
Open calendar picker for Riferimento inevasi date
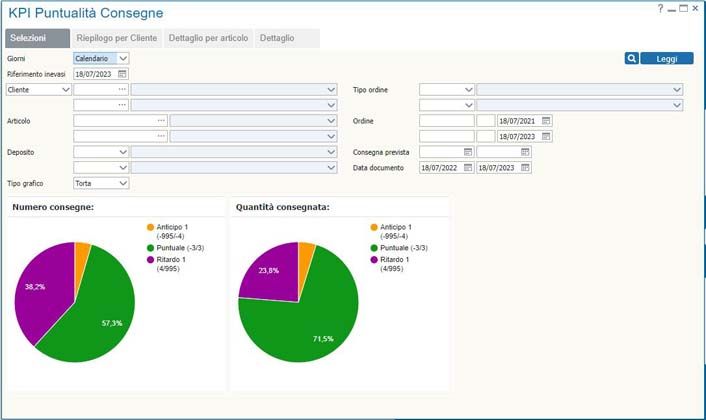122,74
